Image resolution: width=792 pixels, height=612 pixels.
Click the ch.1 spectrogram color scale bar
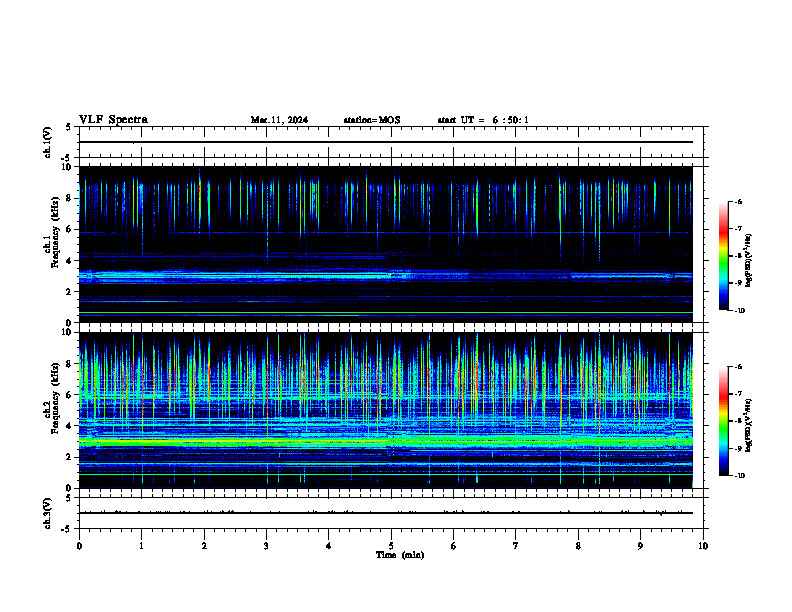(723, 256)
